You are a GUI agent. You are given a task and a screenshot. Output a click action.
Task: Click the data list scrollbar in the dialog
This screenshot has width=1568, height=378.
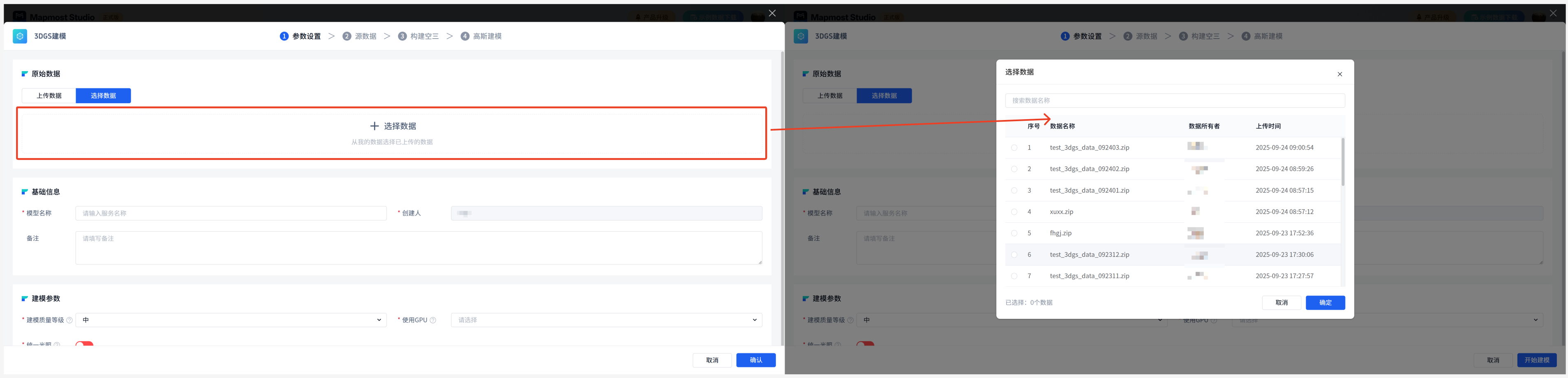tap(1343, 161)
